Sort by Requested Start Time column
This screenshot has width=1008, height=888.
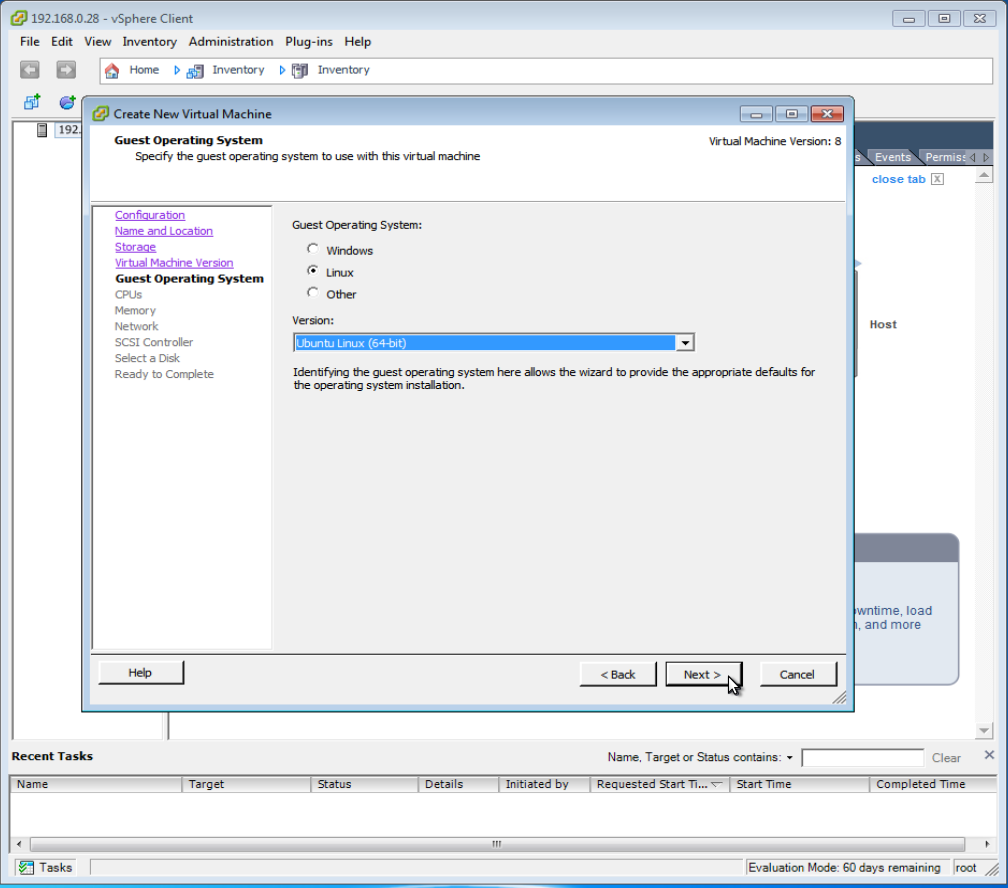[x=660, y=784]
